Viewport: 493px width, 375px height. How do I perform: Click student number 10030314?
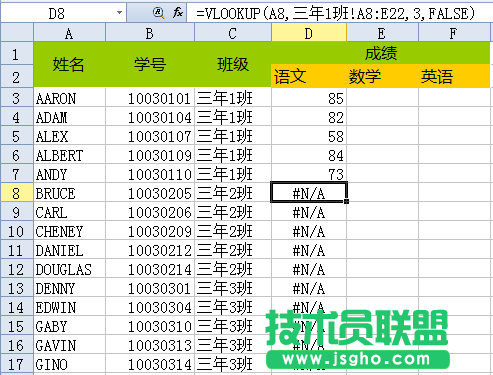click(150, 364)
